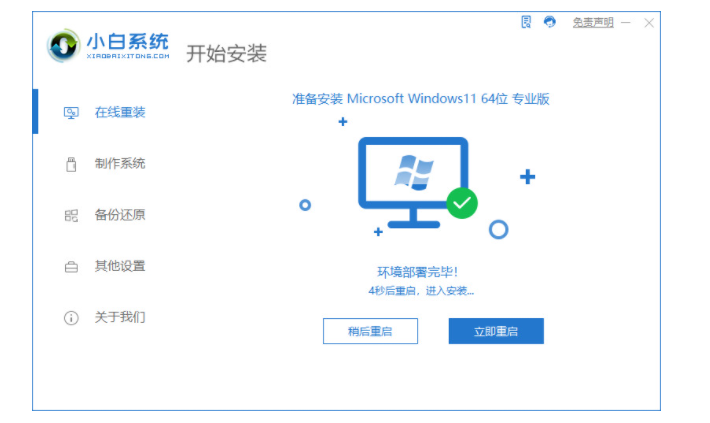Viewport: 710px width, 423px height.
Task: Click the toolbox icon beside 其他设置
Action: coord(71,267)
